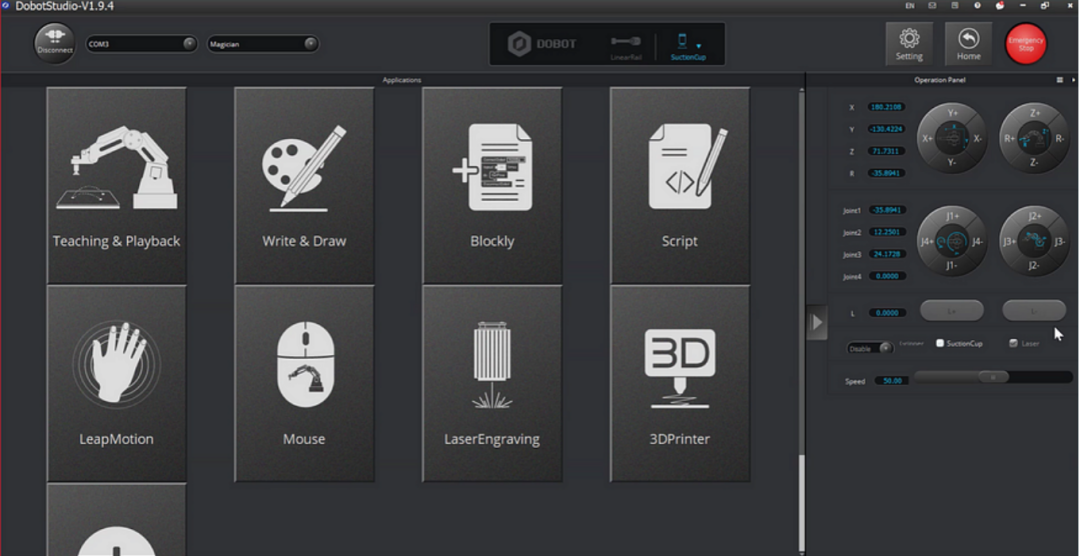The width and height of the screenshot is (1080, 556).
Task: Raise the arm with Z+
Action: [x=1035, y=113]
